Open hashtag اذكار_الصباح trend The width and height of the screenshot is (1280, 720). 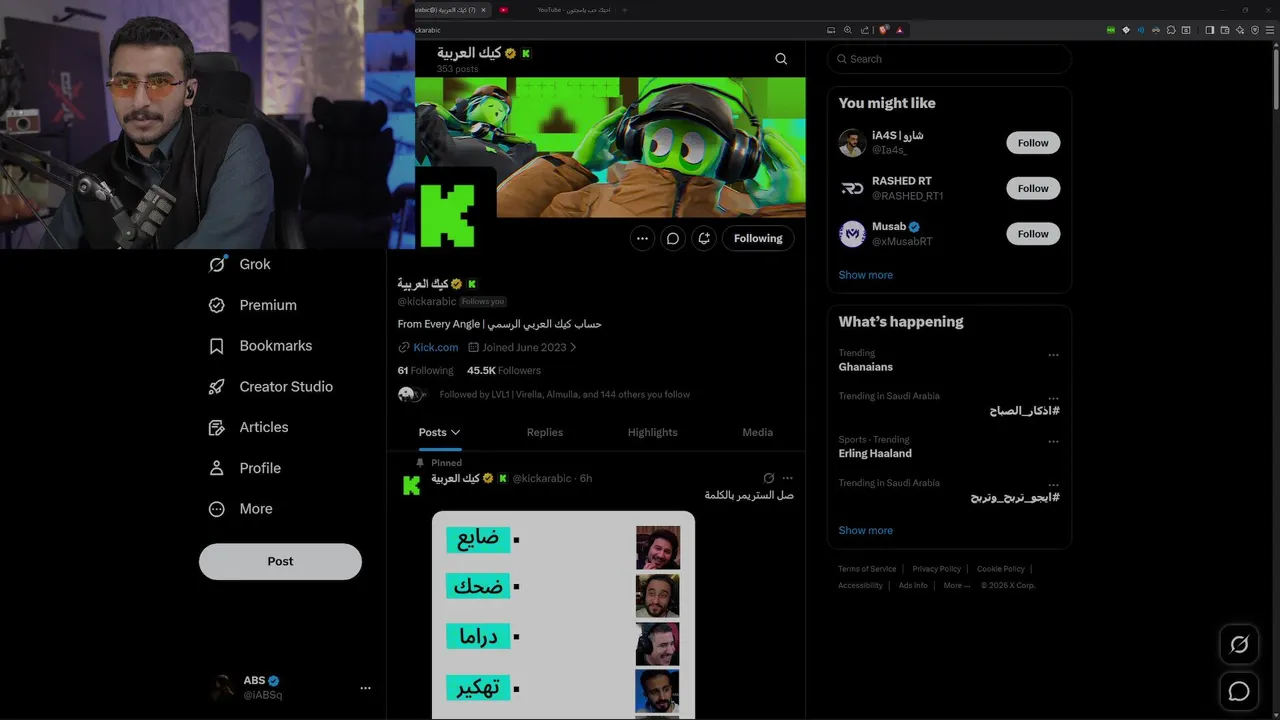[x=1024, y=411]
